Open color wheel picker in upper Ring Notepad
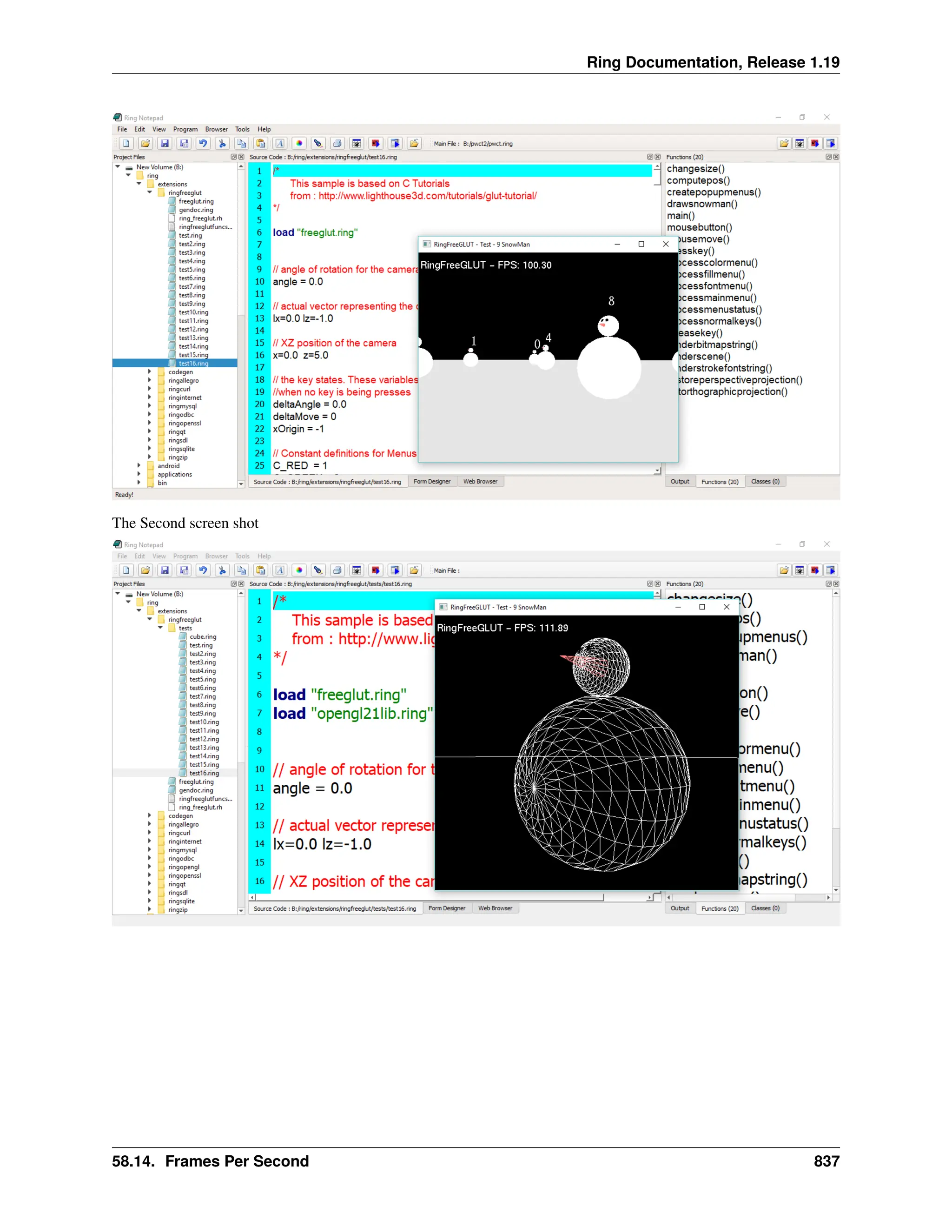This screenshot has width=952, height=1232. (x=299, y=143)
